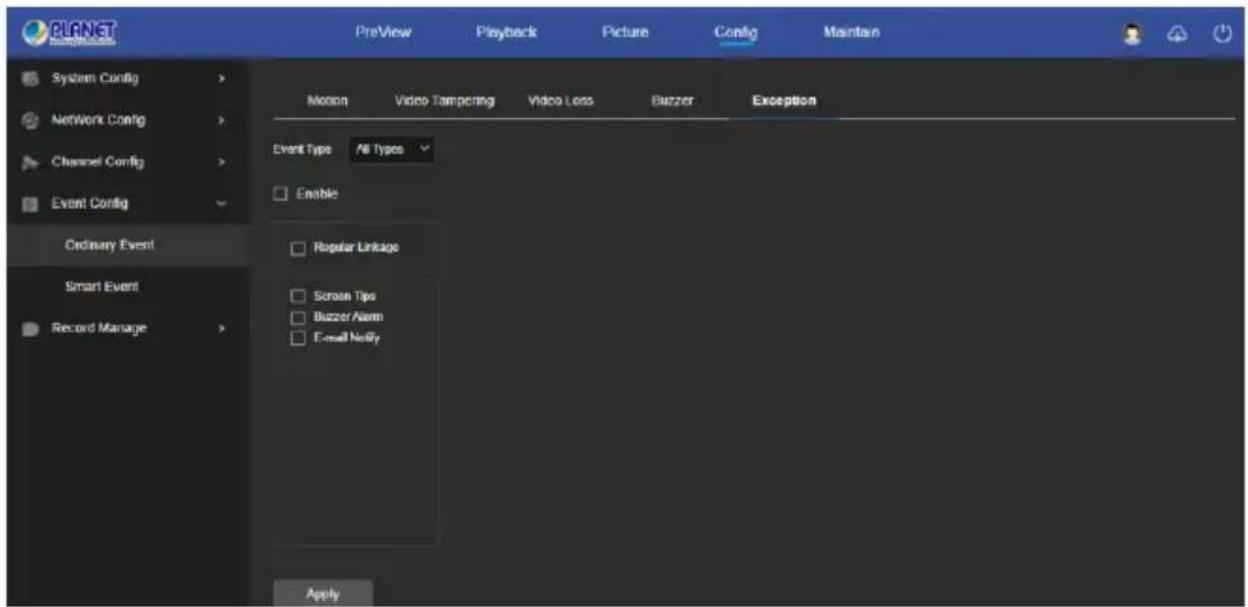Select the Config menu
Image resolution: width=1248 pixels, height=607 pixels.
pyautogui.click(x=736, y=32)
